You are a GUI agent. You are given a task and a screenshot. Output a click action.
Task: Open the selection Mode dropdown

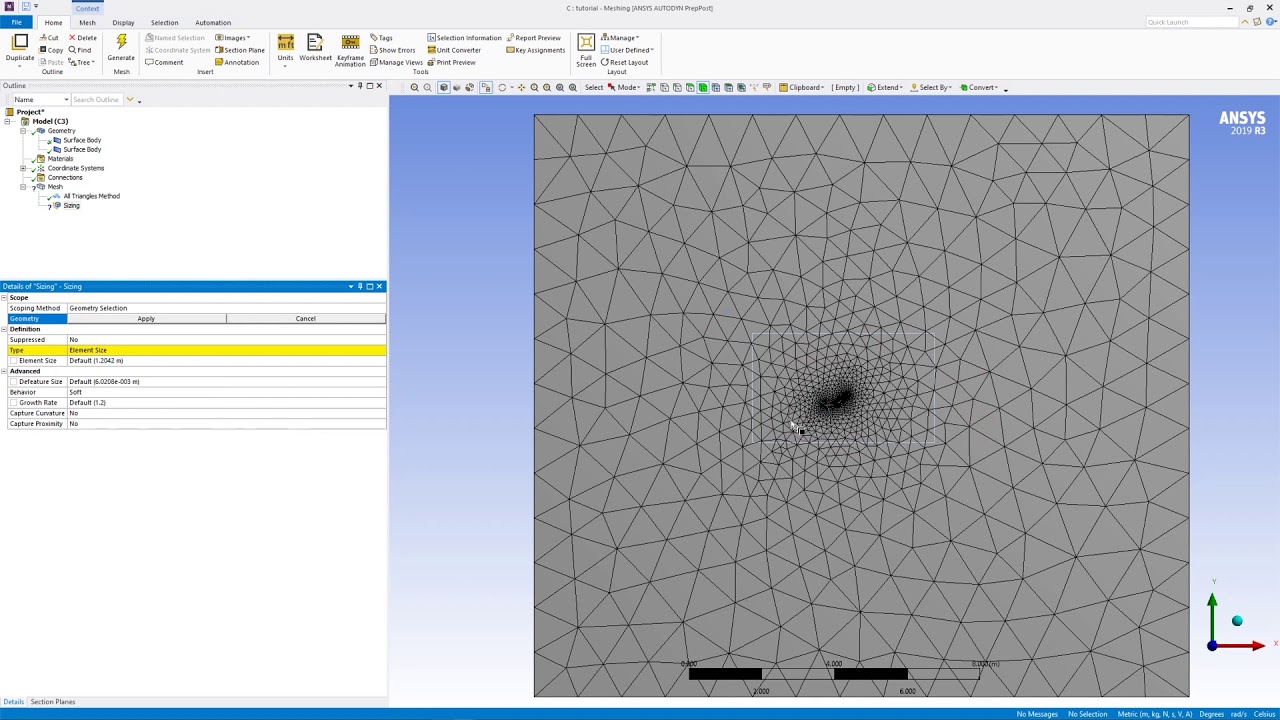[625, 87]
